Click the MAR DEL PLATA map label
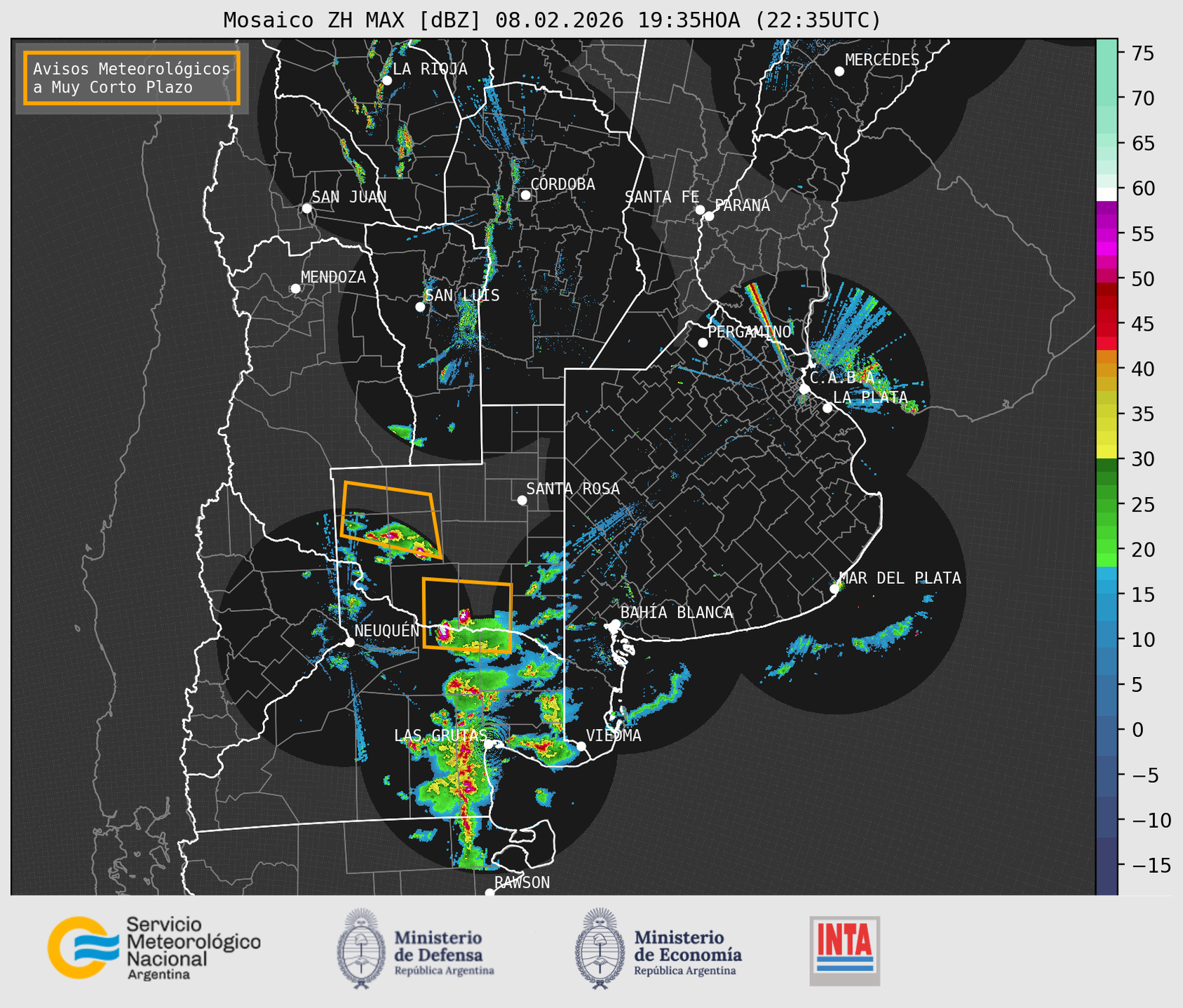The image size is (1183, 1008). pos(900,578)
